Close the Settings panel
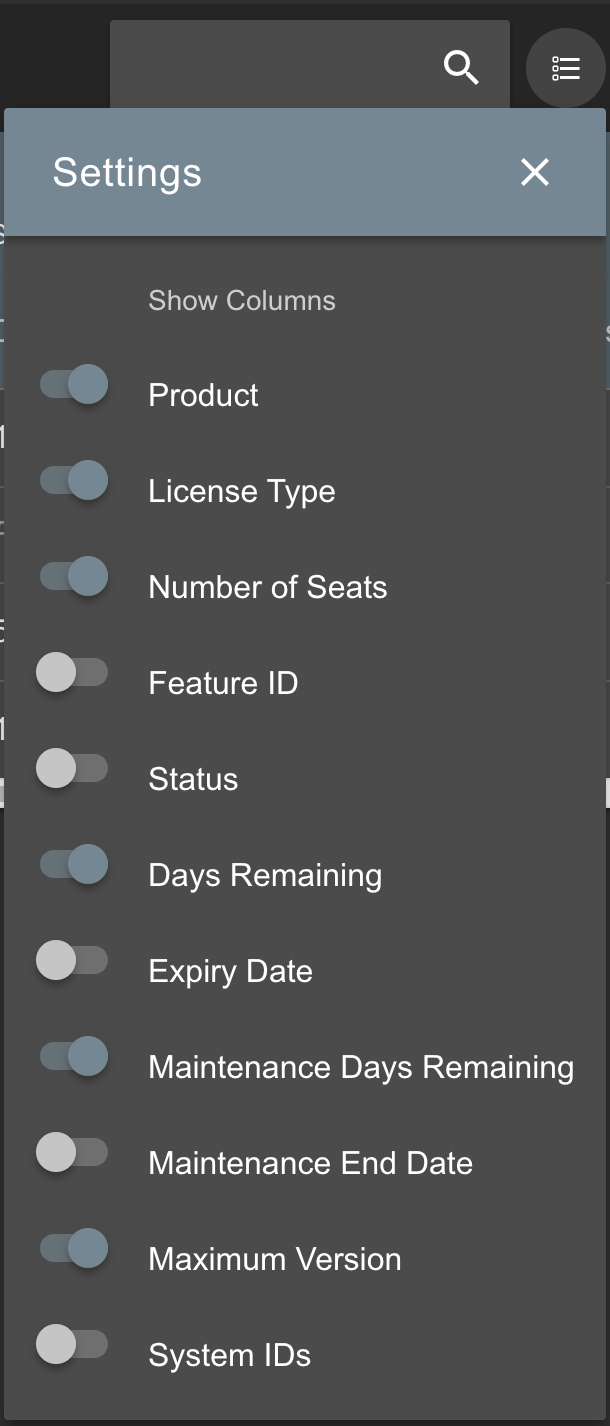Image resolution: width=610 pixels, height=1426 pixels. click(535, 172)
